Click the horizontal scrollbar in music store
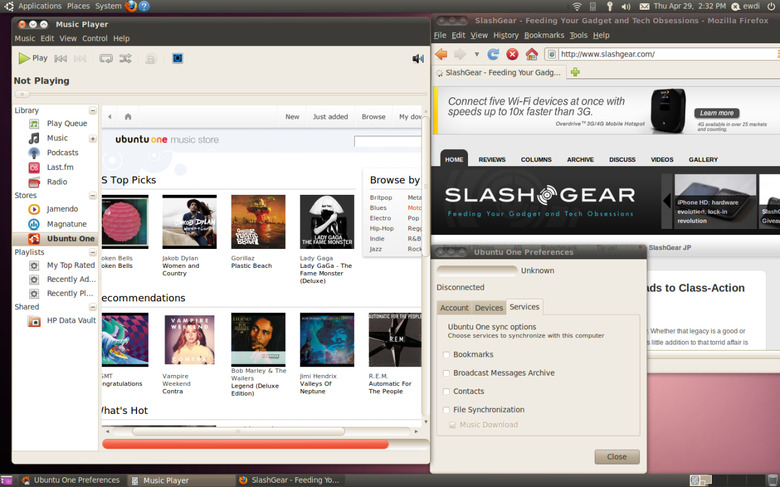This screenshot has height=487, width=780. pyautogui.click(x=238, y=431)
